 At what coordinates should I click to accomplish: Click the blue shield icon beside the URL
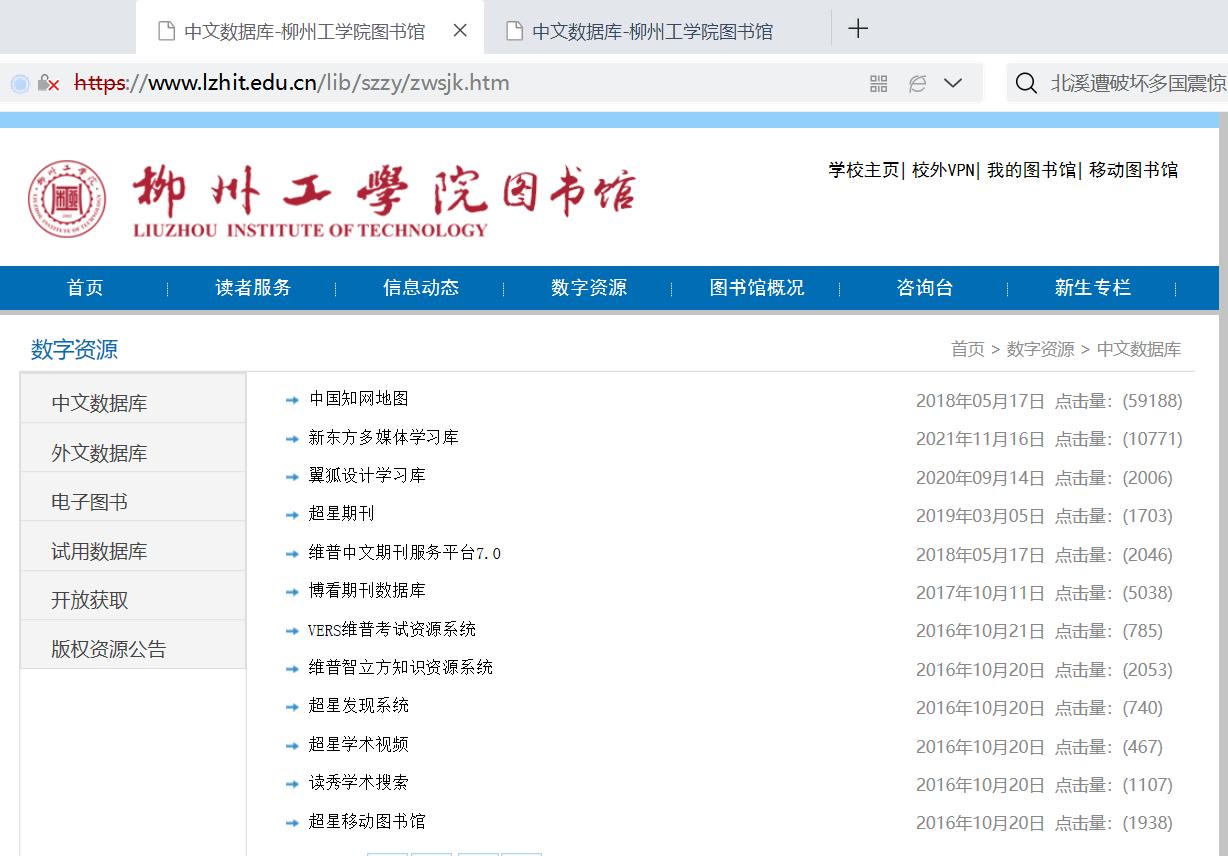[x=20, y=84]
